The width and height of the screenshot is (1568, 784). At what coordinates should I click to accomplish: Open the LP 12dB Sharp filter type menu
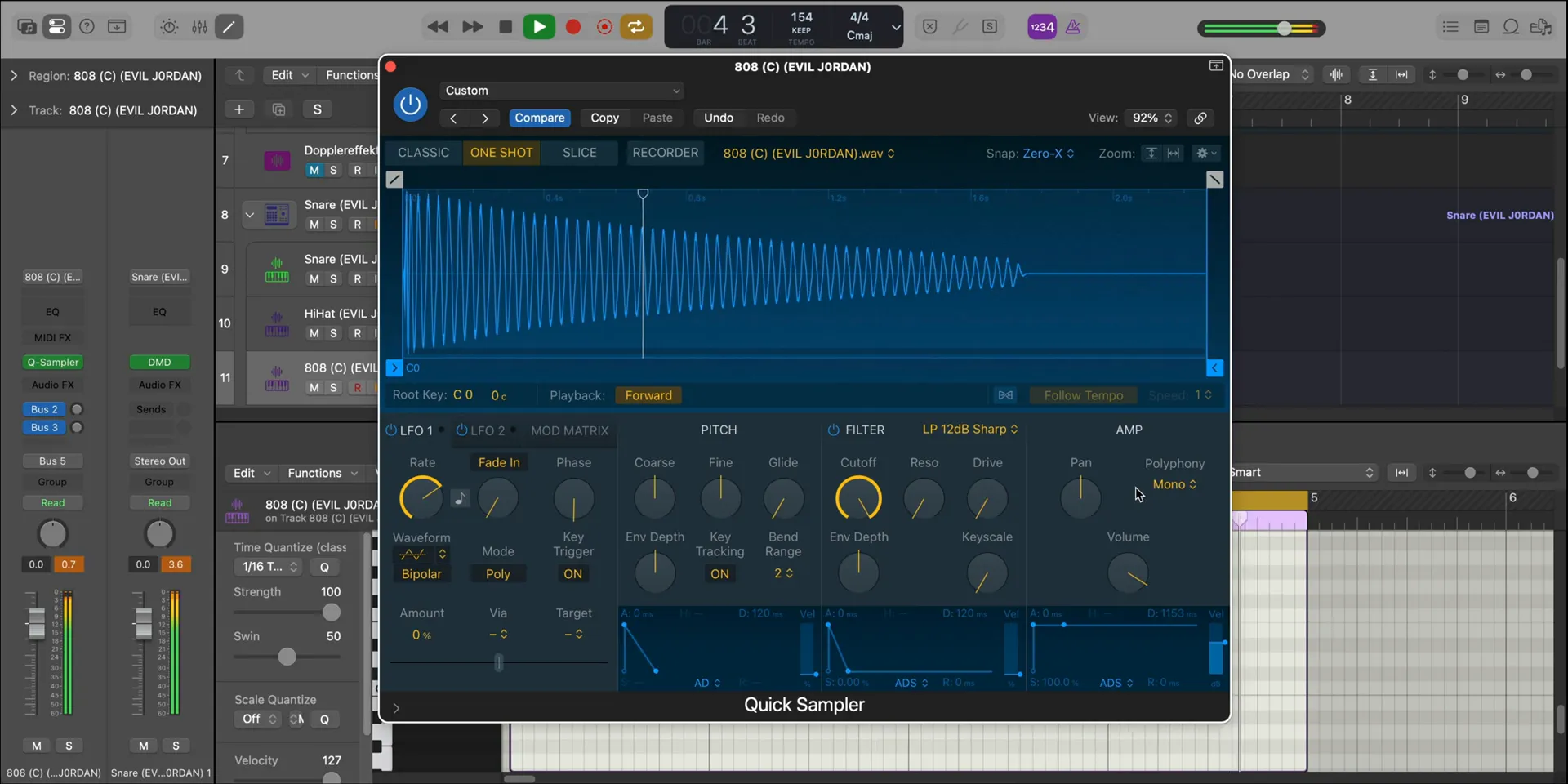click(x=970, y=430)
